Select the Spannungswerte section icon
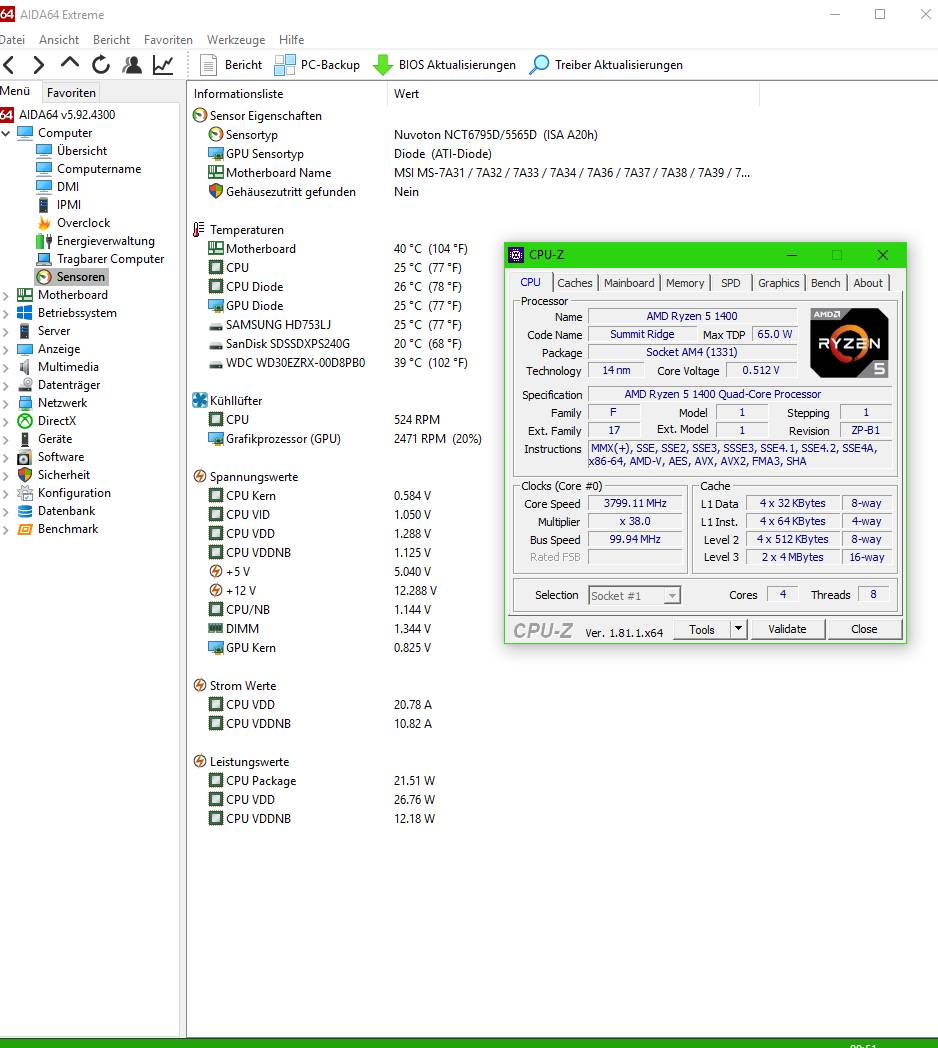 pos(199,477)
